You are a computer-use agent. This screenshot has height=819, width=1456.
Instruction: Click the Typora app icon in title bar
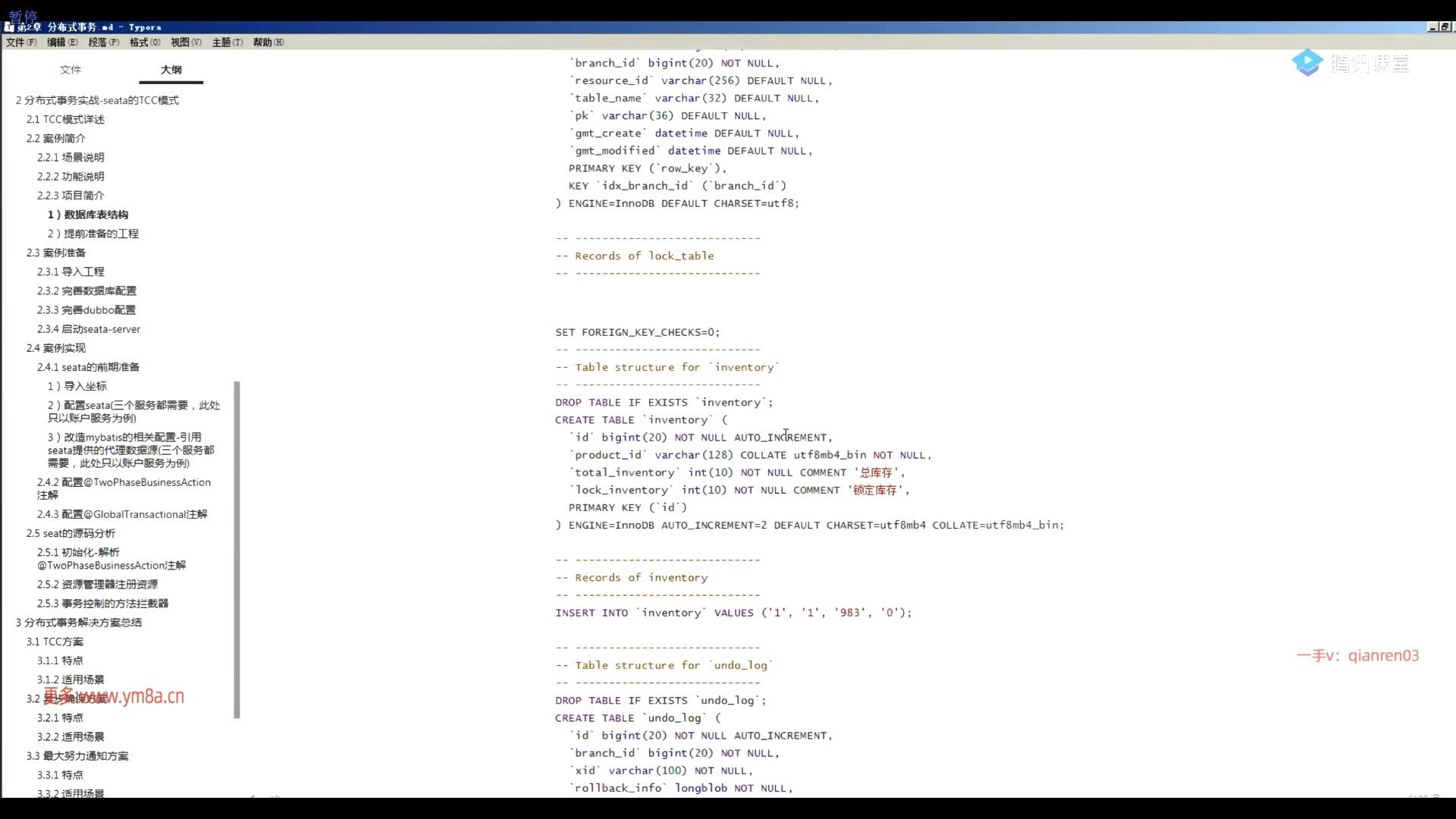click(9, 27)
